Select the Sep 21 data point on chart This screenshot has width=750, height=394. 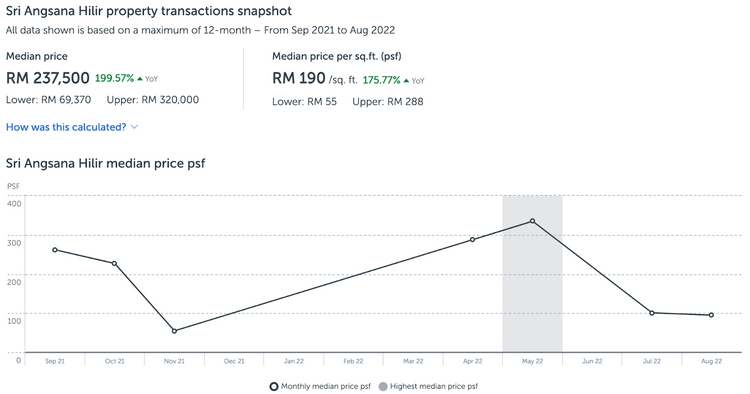[x=55, y=250]
